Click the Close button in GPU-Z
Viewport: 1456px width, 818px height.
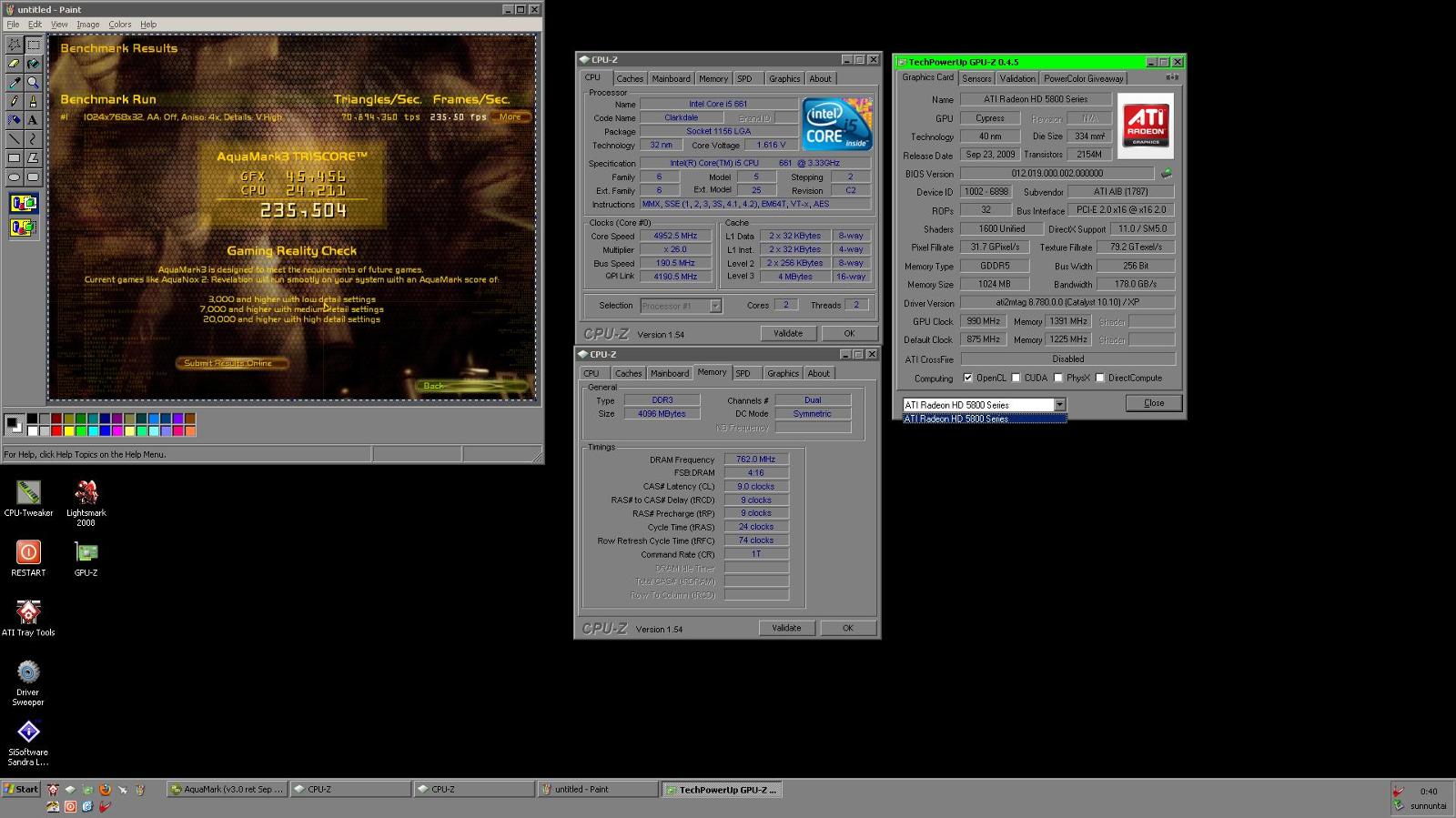tap(1154, 403)
